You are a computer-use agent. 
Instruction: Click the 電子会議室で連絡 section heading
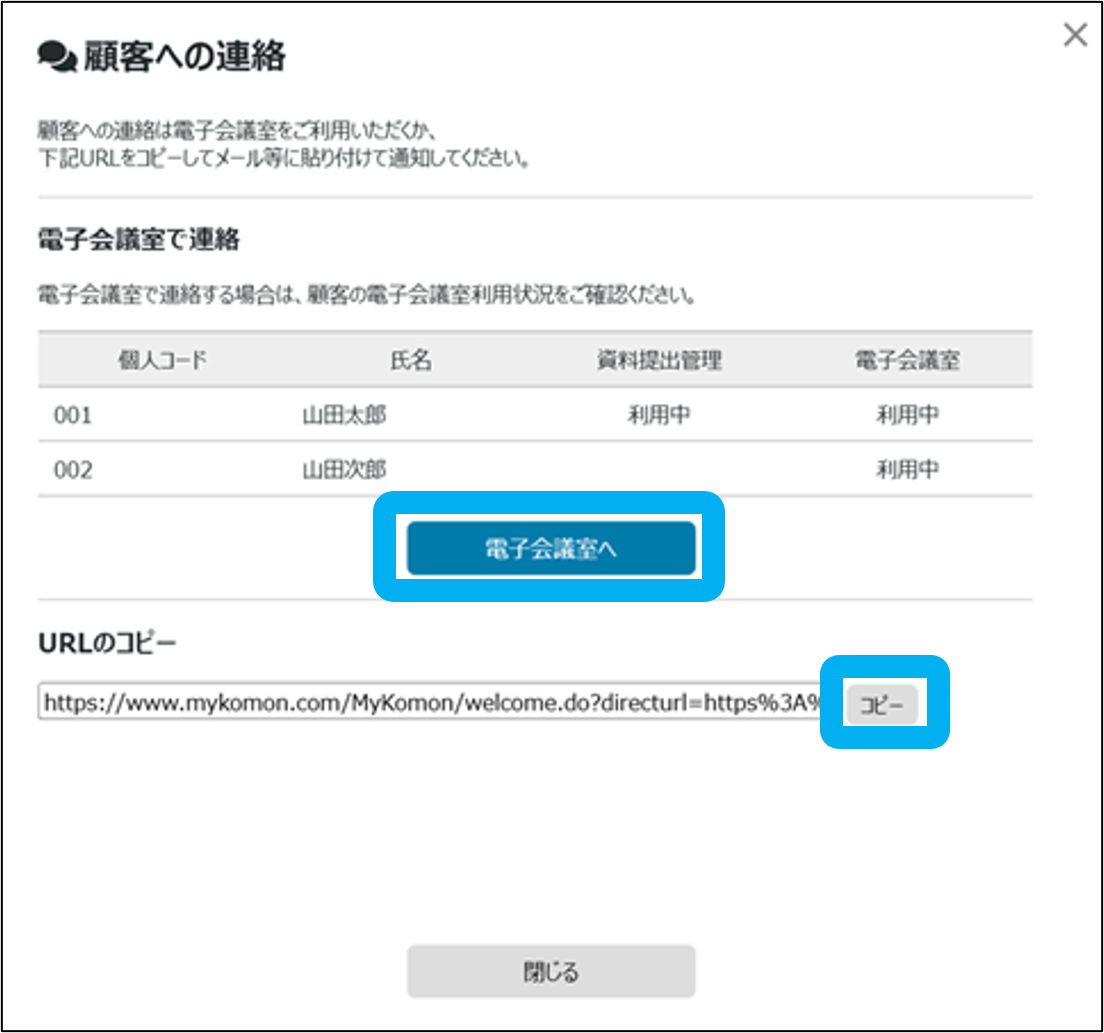pos(138,240)
